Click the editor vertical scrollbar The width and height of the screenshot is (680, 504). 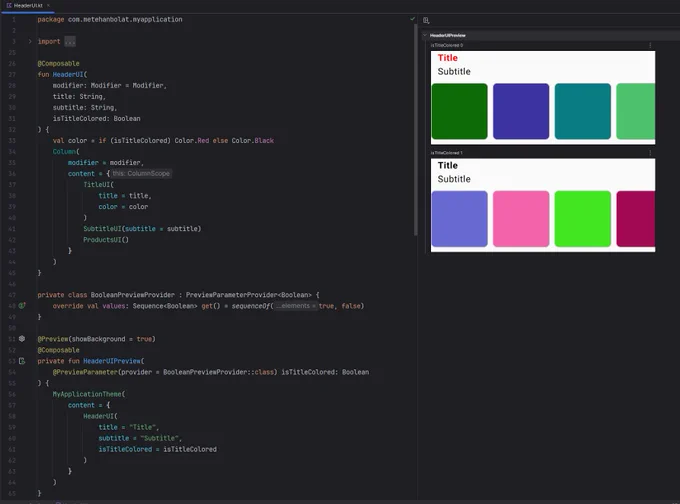(415, 130)
